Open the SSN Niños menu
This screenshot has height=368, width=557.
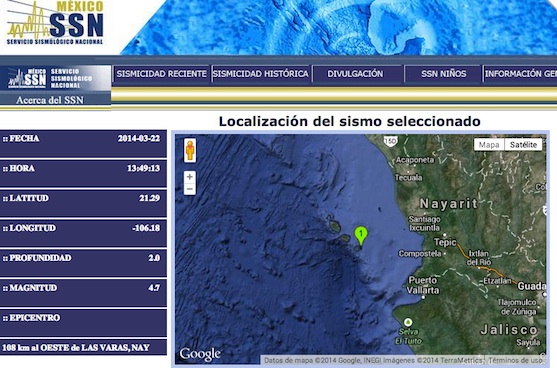click(443, 74)
